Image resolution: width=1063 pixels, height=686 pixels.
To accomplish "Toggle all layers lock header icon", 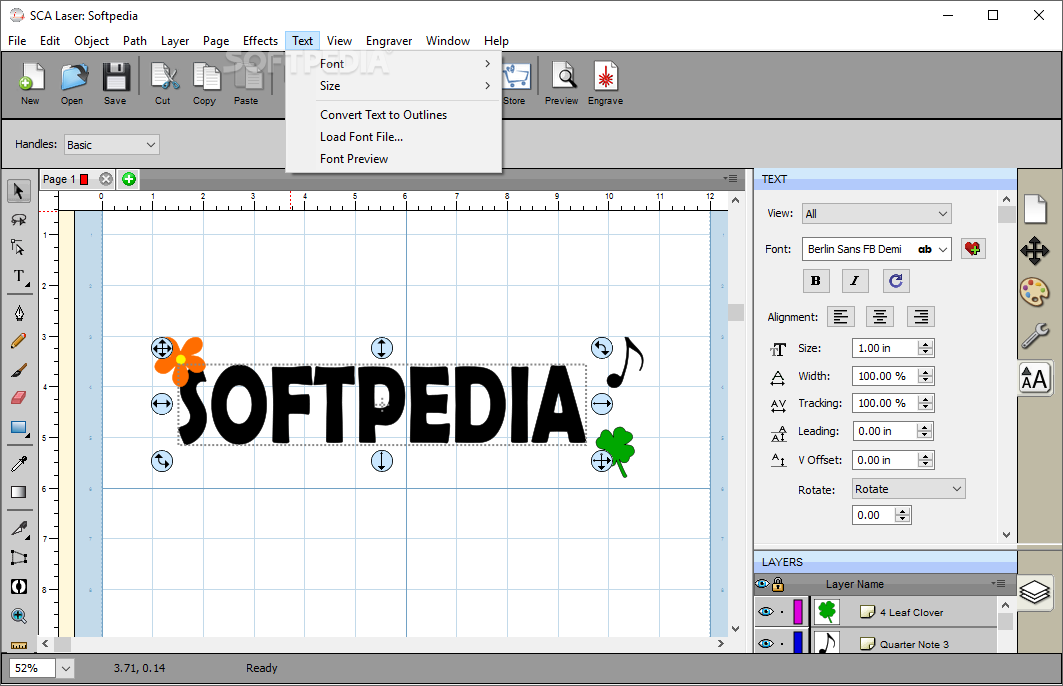I will [778, 584].
